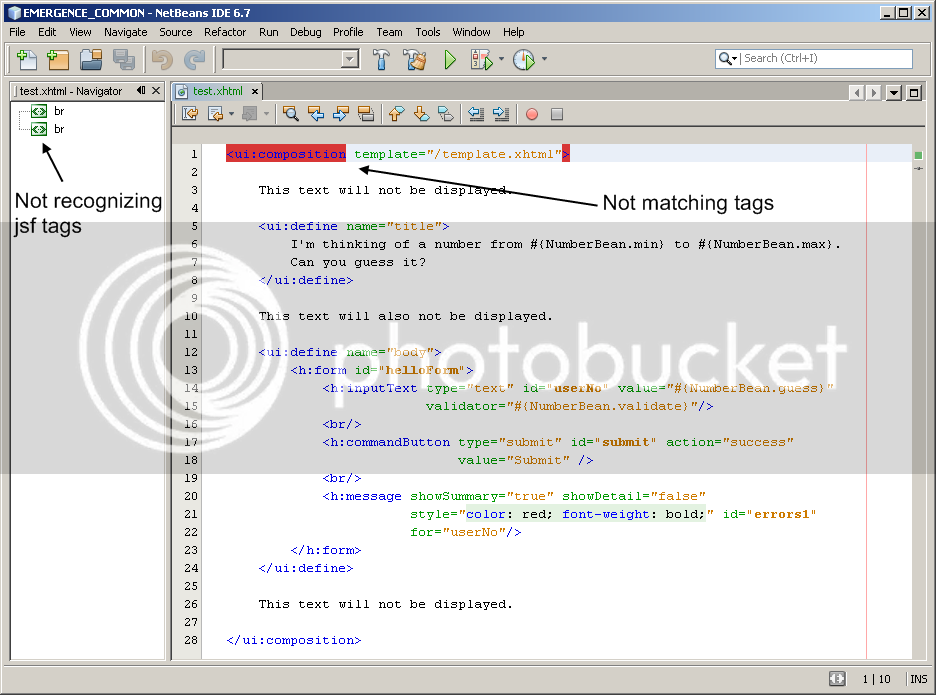This screenshot has width=936, height=695.
Task: Minimize the Navigator panel to sidebar
Action: point(141,90)
